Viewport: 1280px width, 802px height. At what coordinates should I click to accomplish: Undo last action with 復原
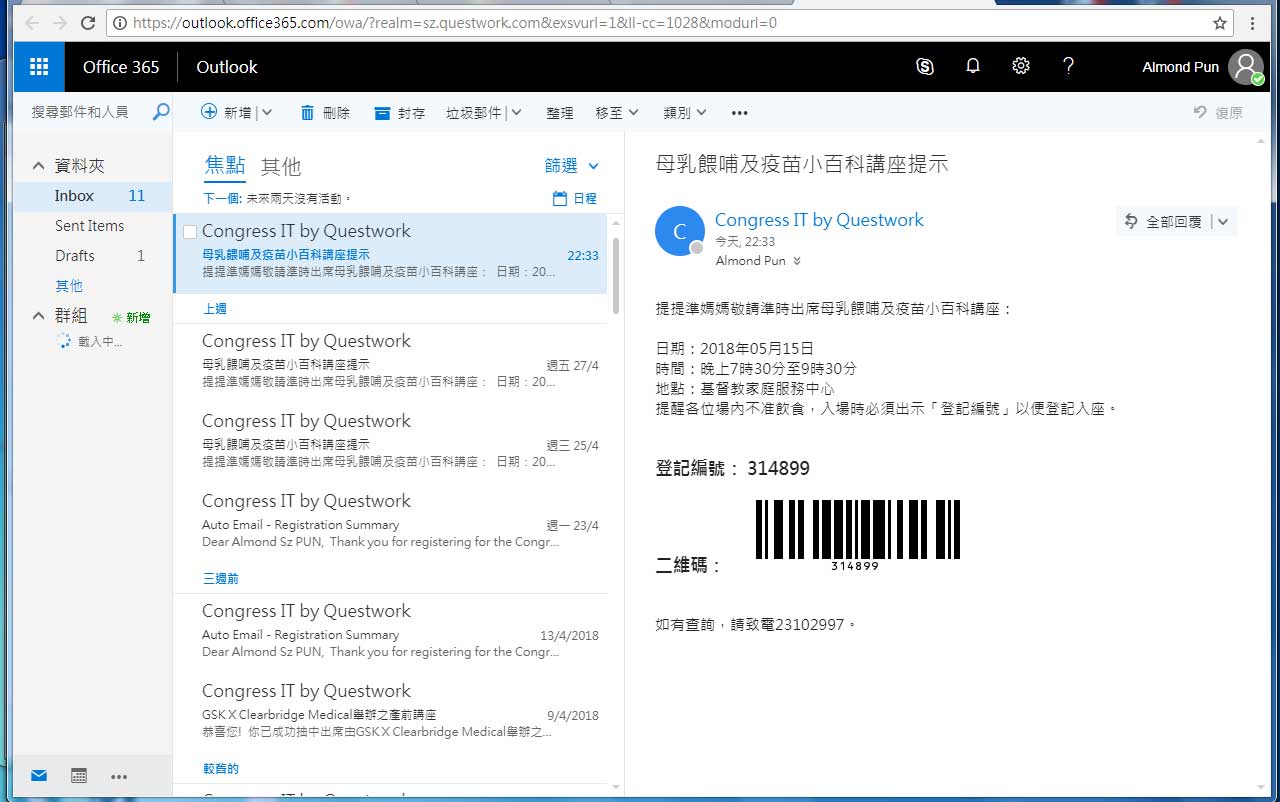(x=1218, y=113)
